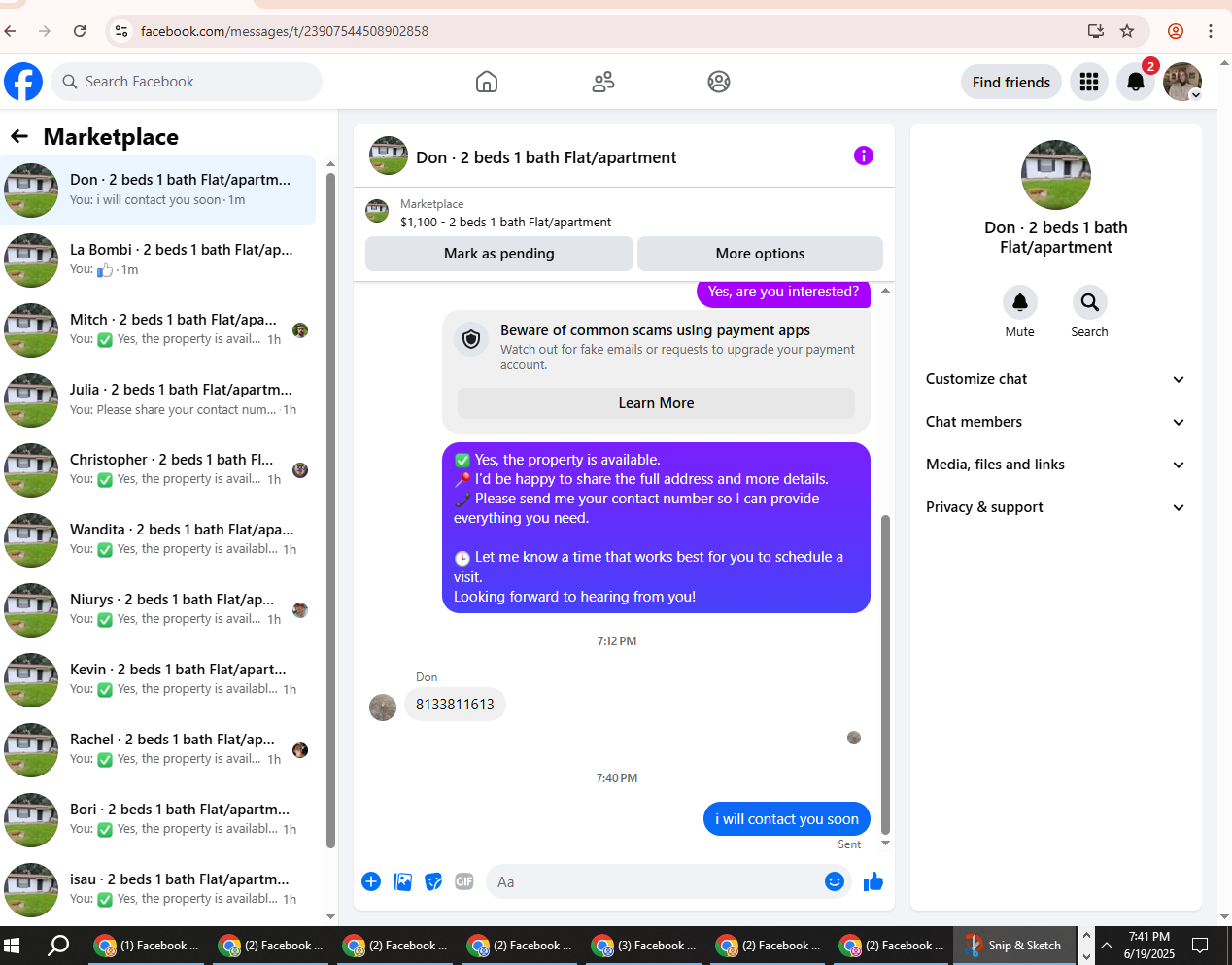1232x965 pixels.
Task: Open the Friends icon in top navigation
Action: [x=603, y=82]
